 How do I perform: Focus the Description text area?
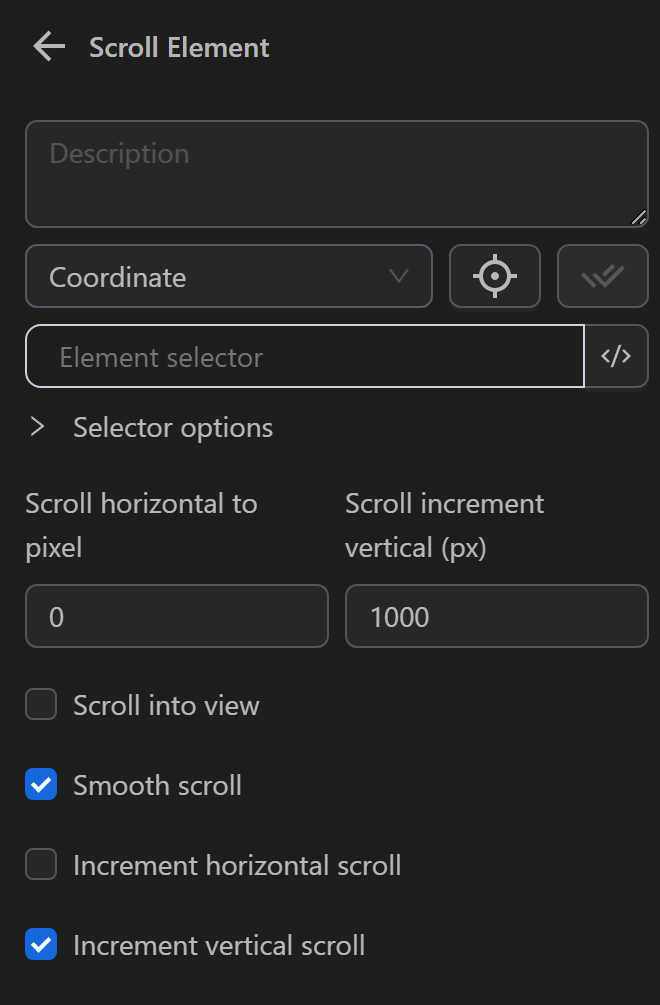[336, 173]
